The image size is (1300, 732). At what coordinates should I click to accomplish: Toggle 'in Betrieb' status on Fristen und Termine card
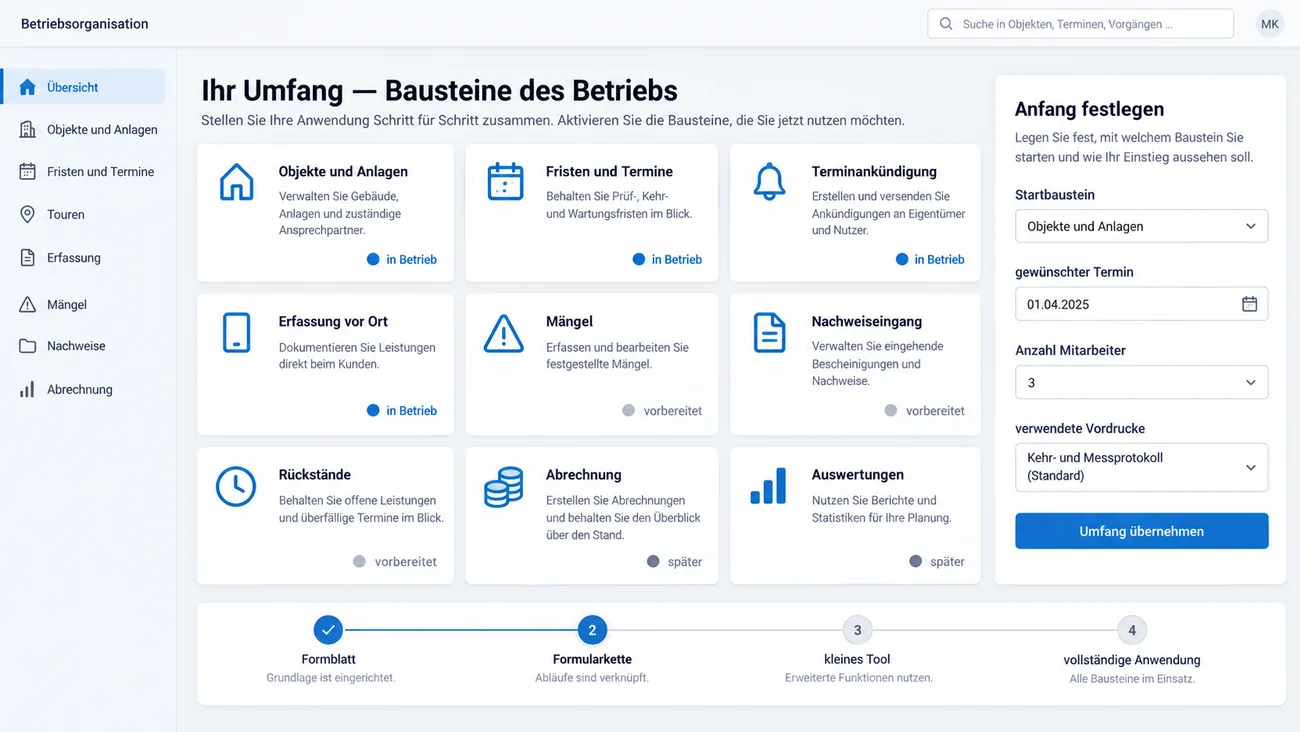click(667, 259)
